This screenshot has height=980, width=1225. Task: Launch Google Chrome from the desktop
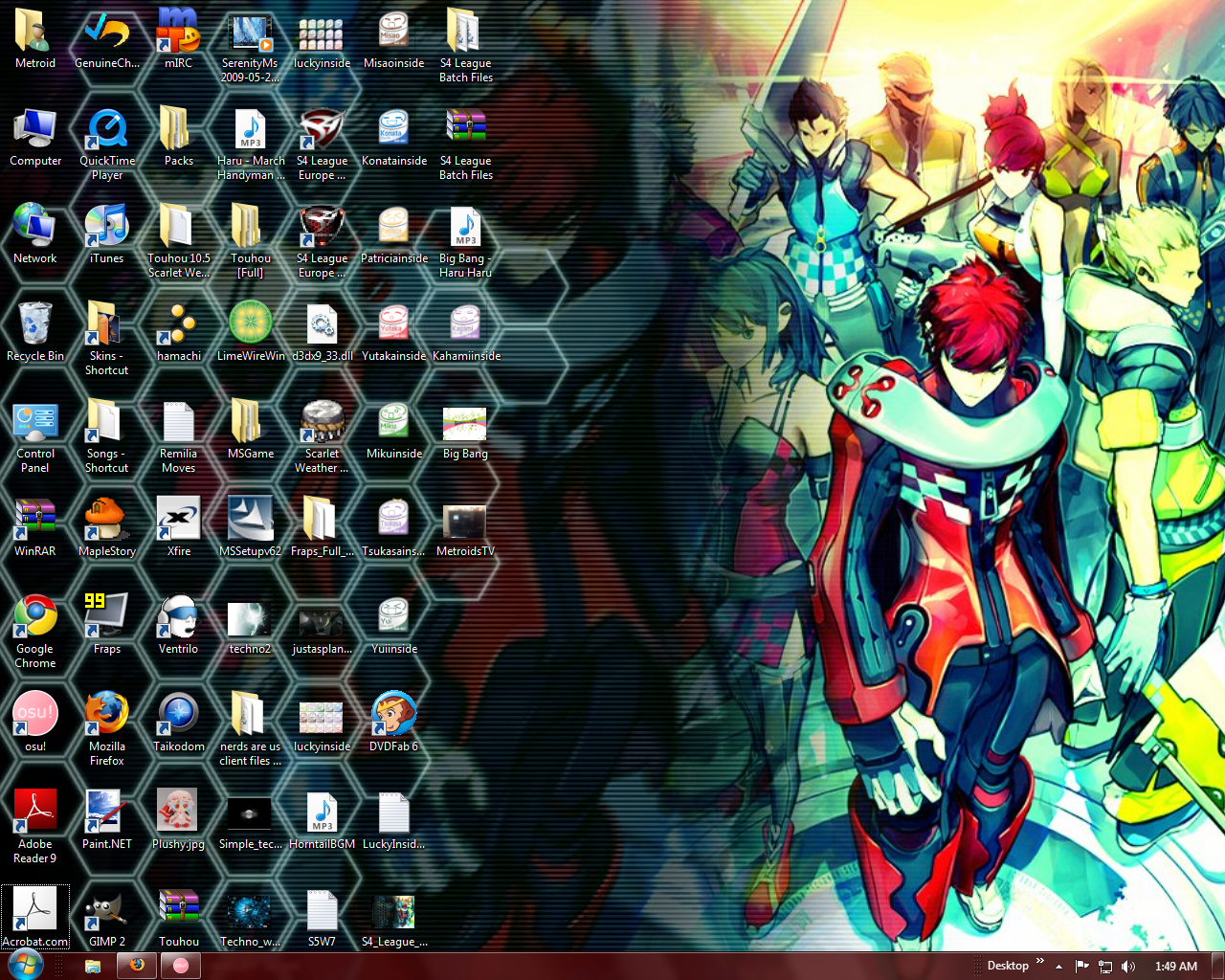pyautogui.click(x=35, y=632)
